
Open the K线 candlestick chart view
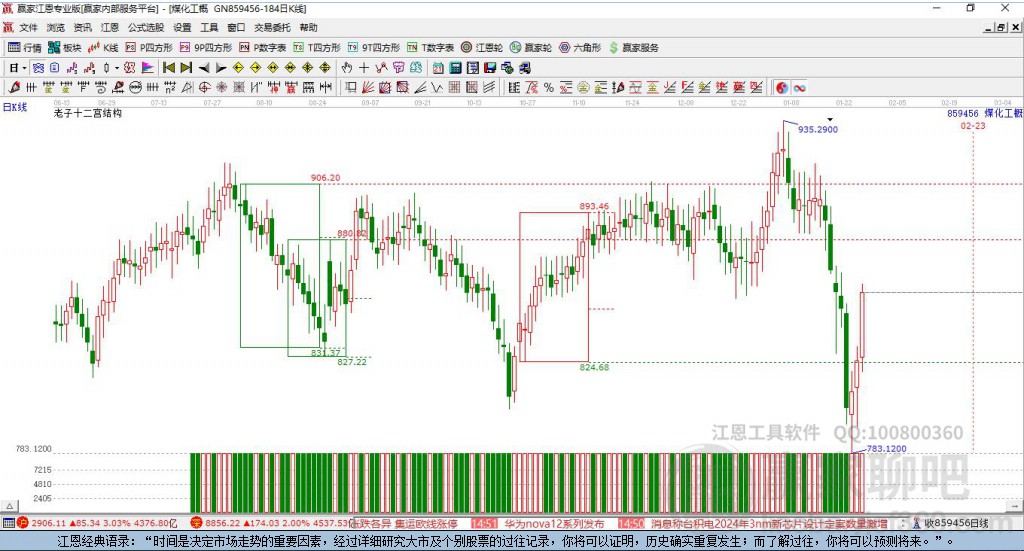(105, 47)
